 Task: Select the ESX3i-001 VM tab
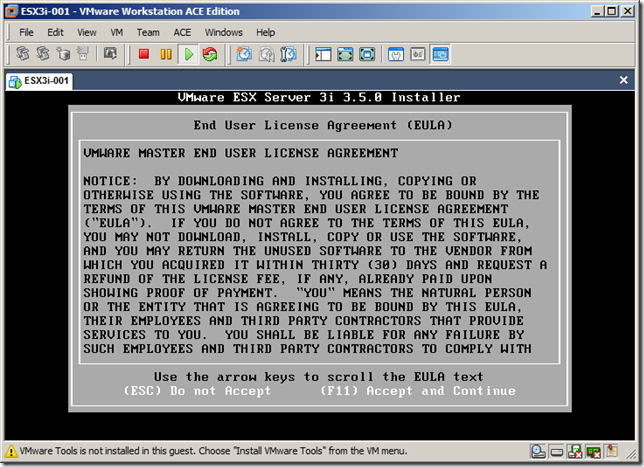pyautogui.click(x=39, y=81)
